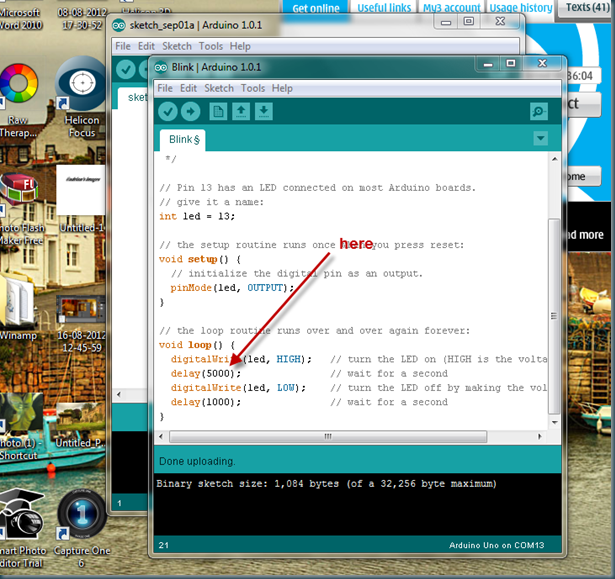Close the sketch_sep01a Arduino window
615x579 pixels.
(500, 22)
